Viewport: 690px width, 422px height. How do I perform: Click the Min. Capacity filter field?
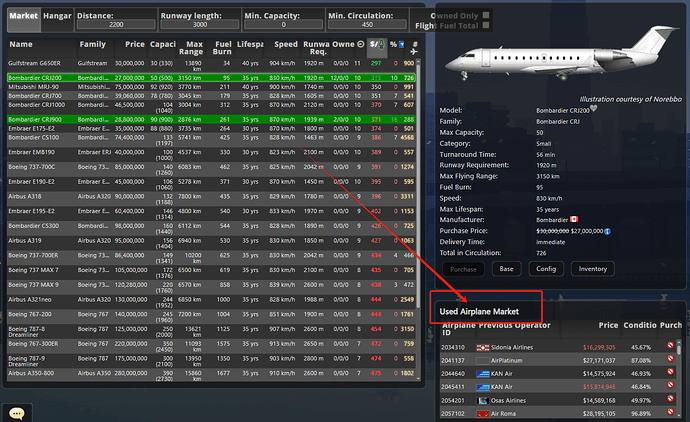283,25
